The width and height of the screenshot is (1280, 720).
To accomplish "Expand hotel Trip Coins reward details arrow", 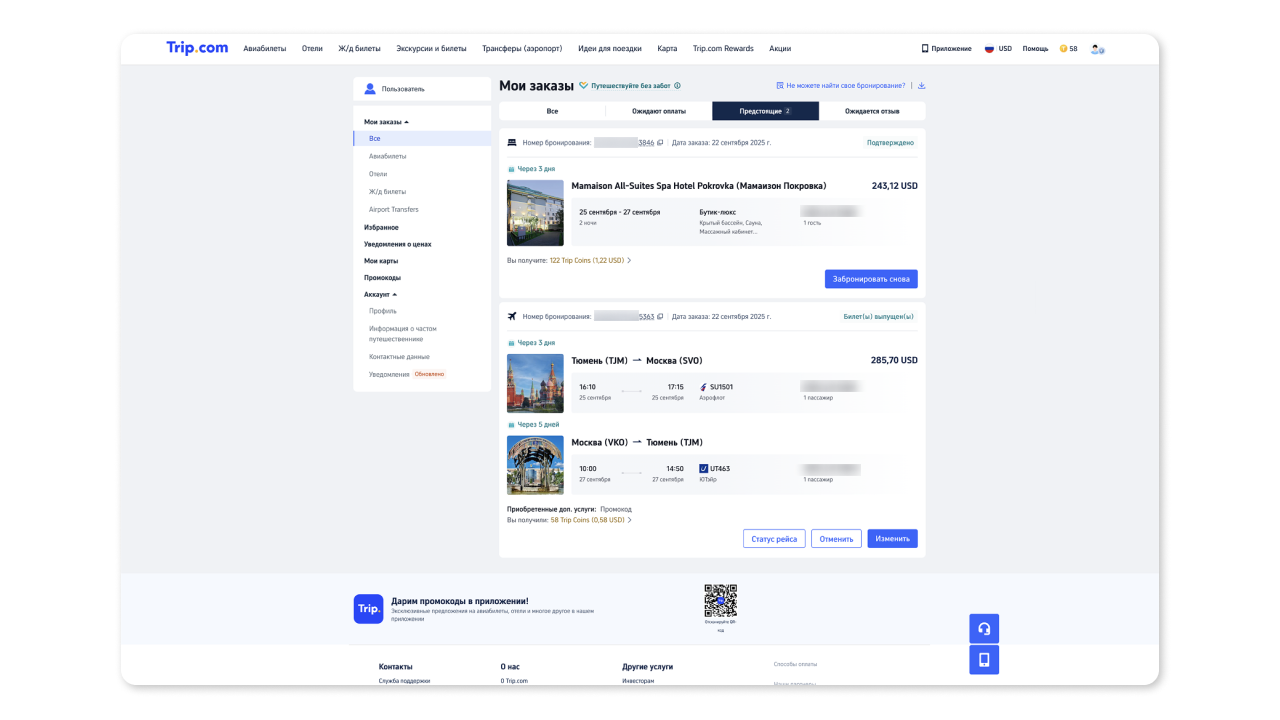I will 629,260.
